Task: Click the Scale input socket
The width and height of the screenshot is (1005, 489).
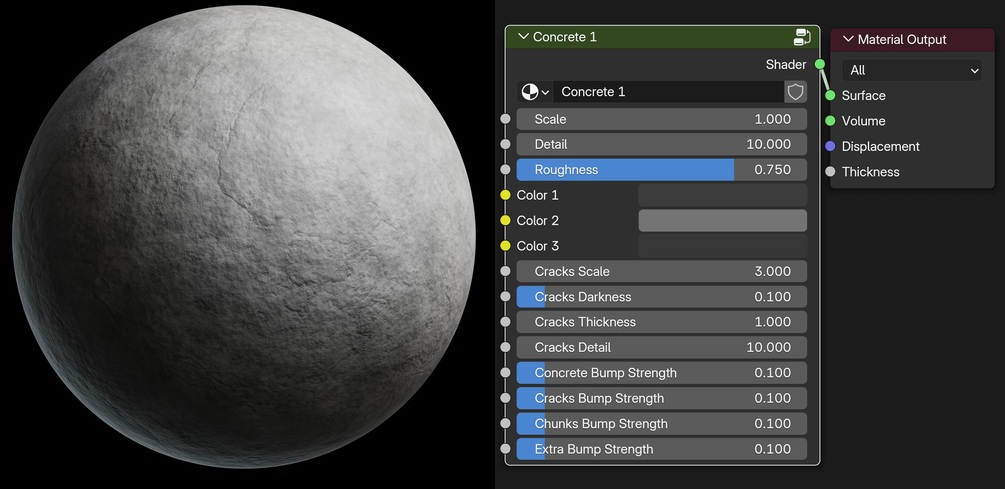Action: point(505,119)
